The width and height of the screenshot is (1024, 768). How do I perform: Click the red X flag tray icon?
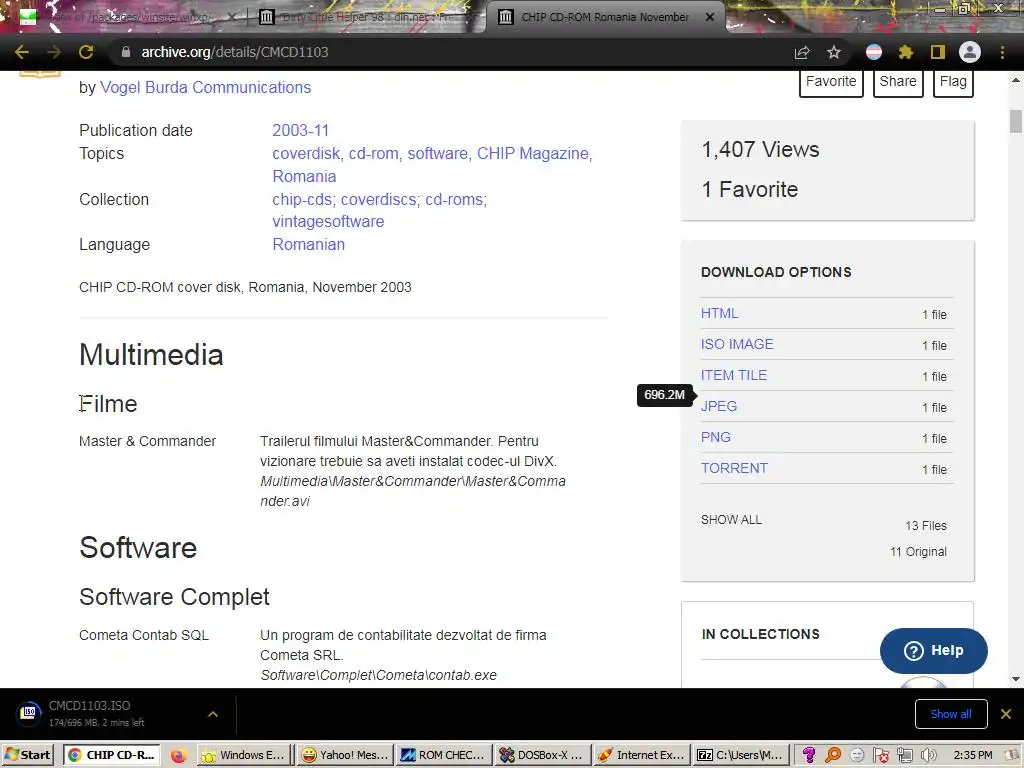click(881, 756)
